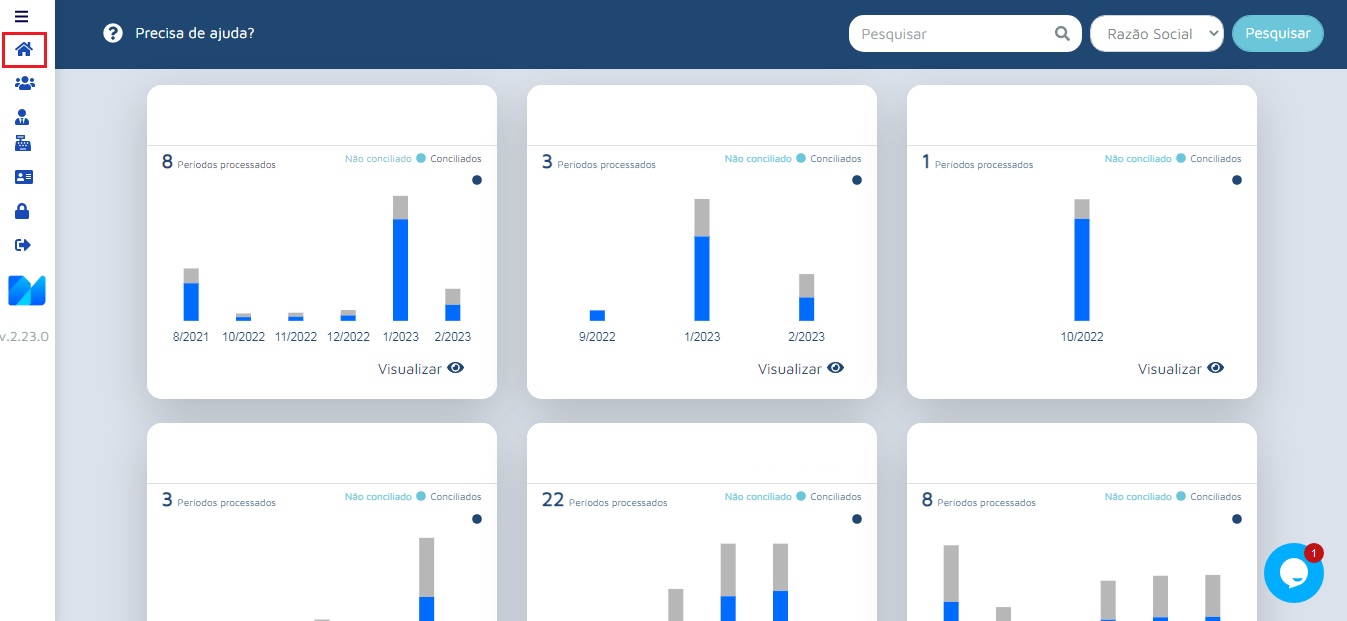
Task: Open the chat support bubble
Action: pos(1293,573)
